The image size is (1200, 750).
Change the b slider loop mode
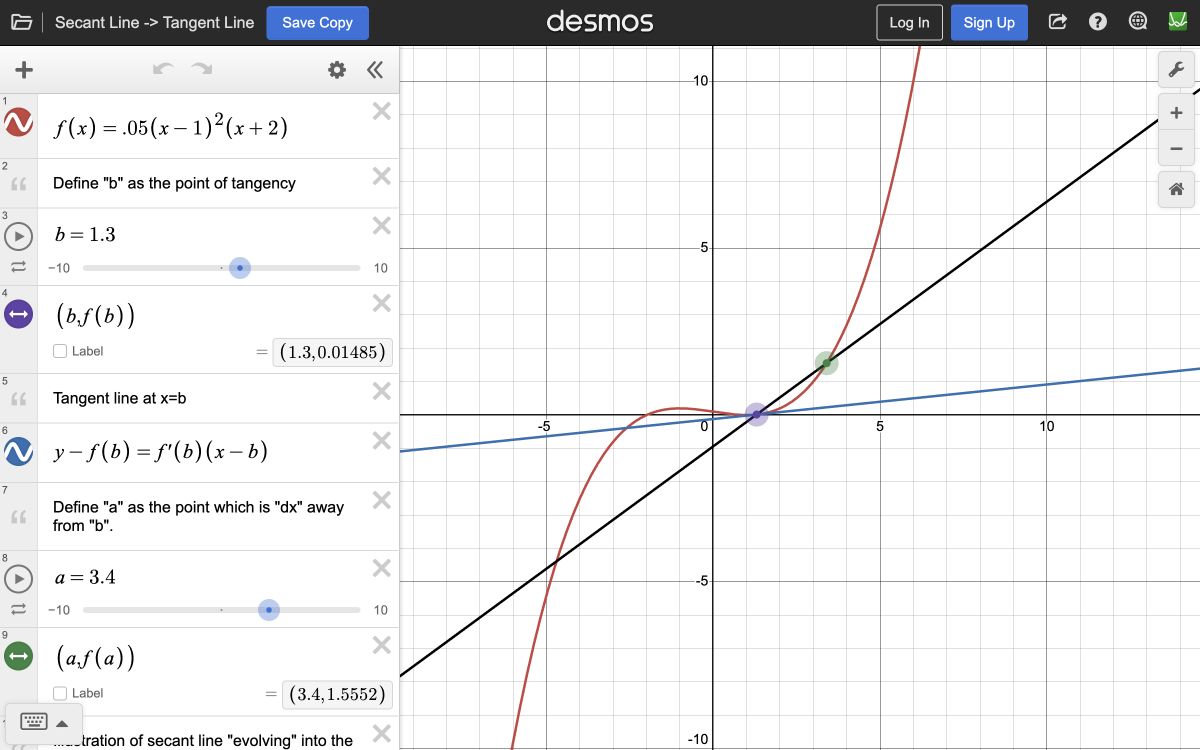[19, 267]
